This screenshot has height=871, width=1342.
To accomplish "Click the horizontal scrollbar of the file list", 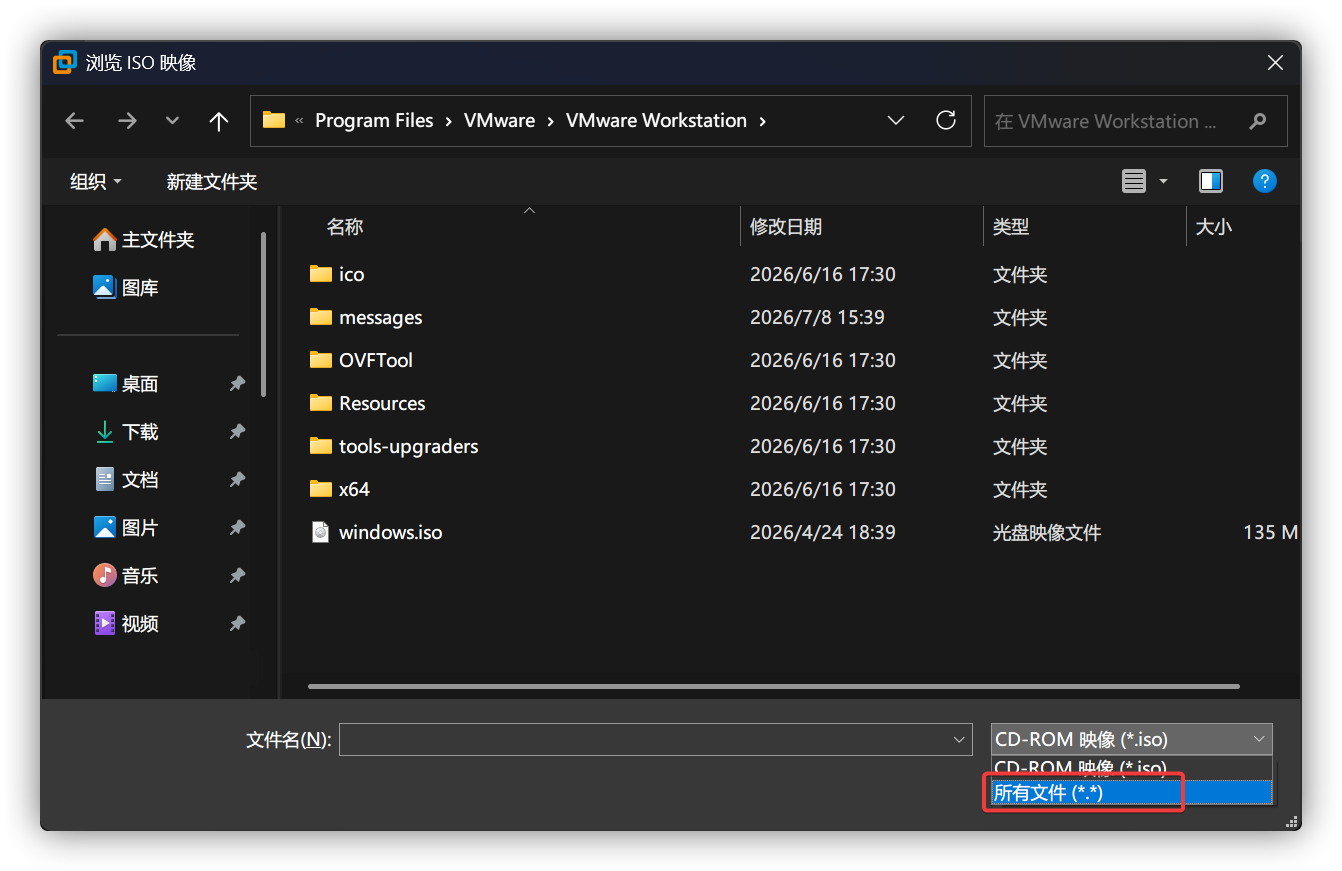I will 774,687.
